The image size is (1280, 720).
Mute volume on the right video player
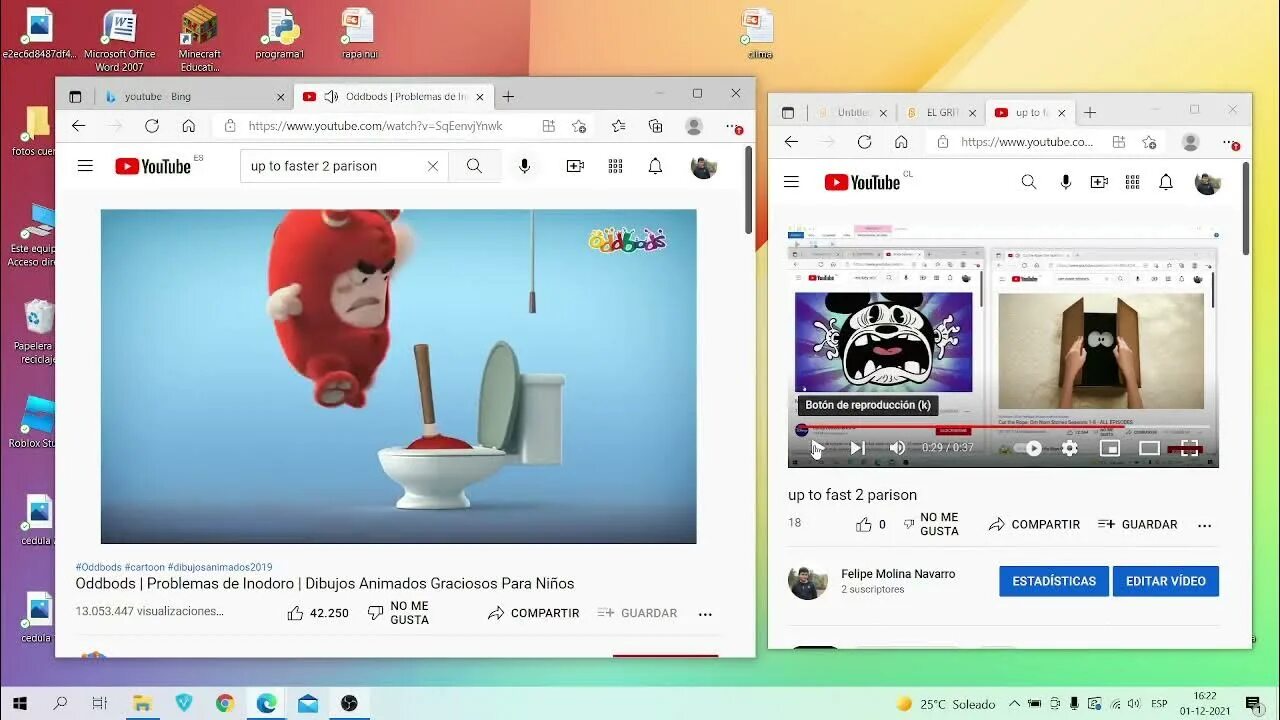click(897, 448)
